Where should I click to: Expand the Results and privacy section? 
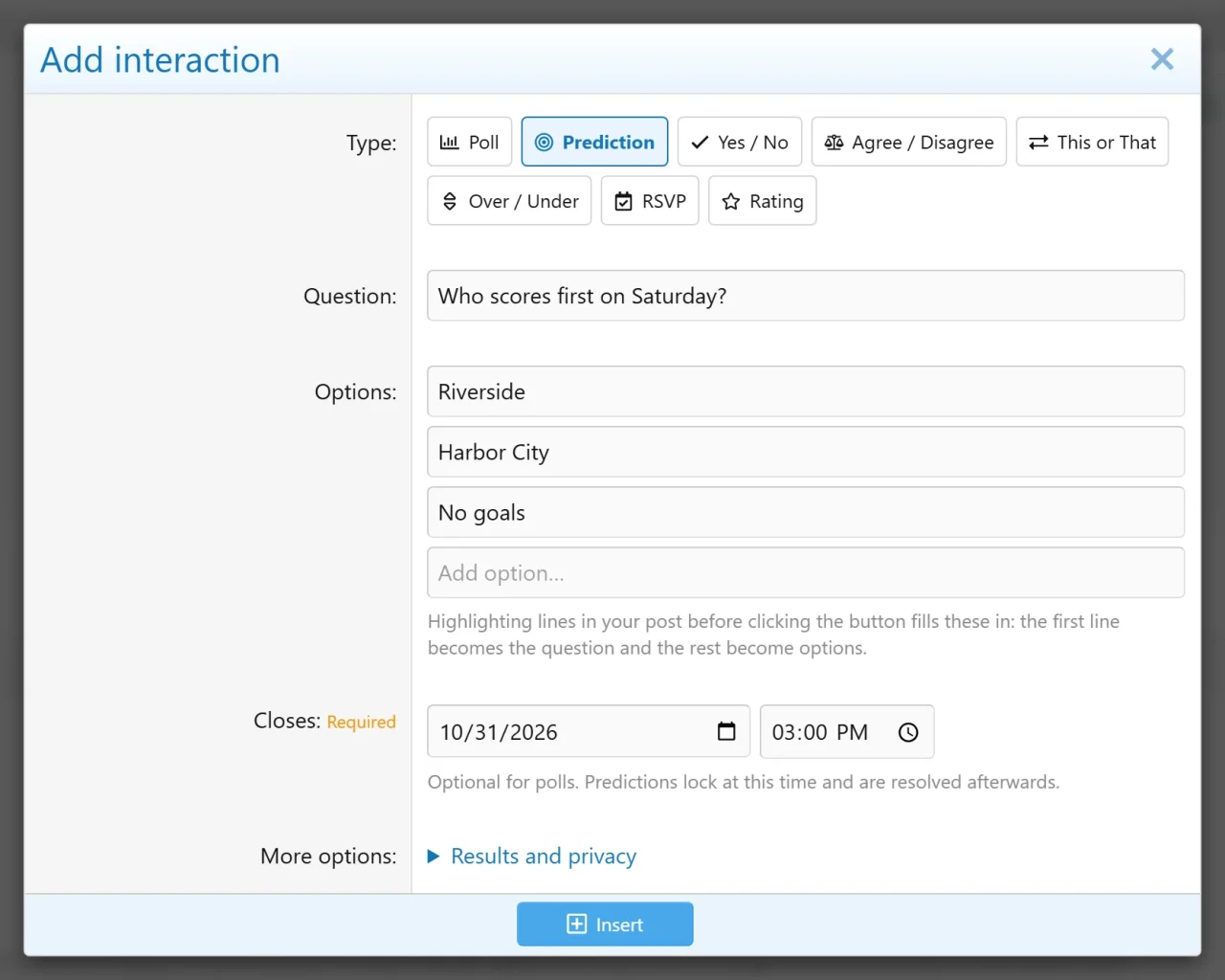(x=532, y=856)
